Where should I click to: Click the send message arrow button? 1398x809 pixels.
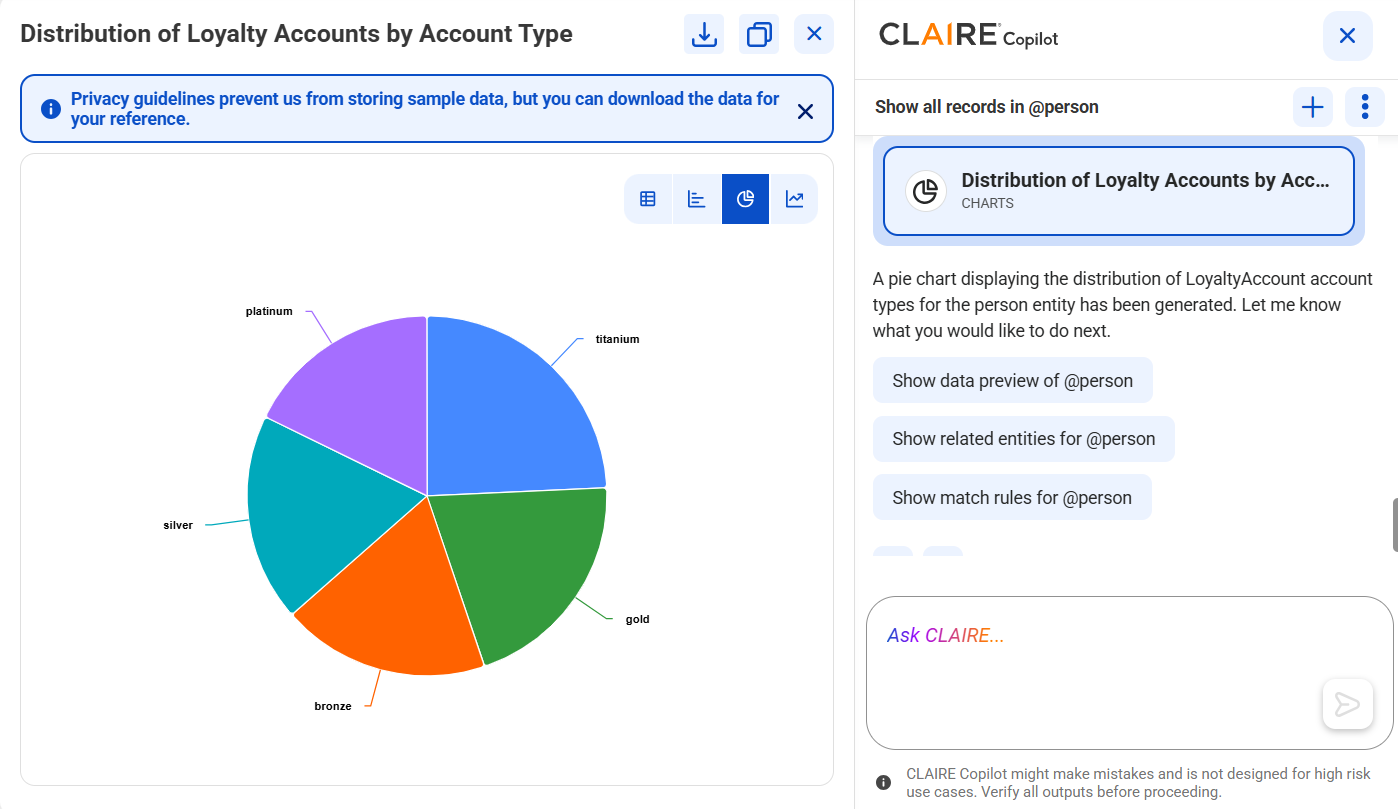[x=1347, y=704]
